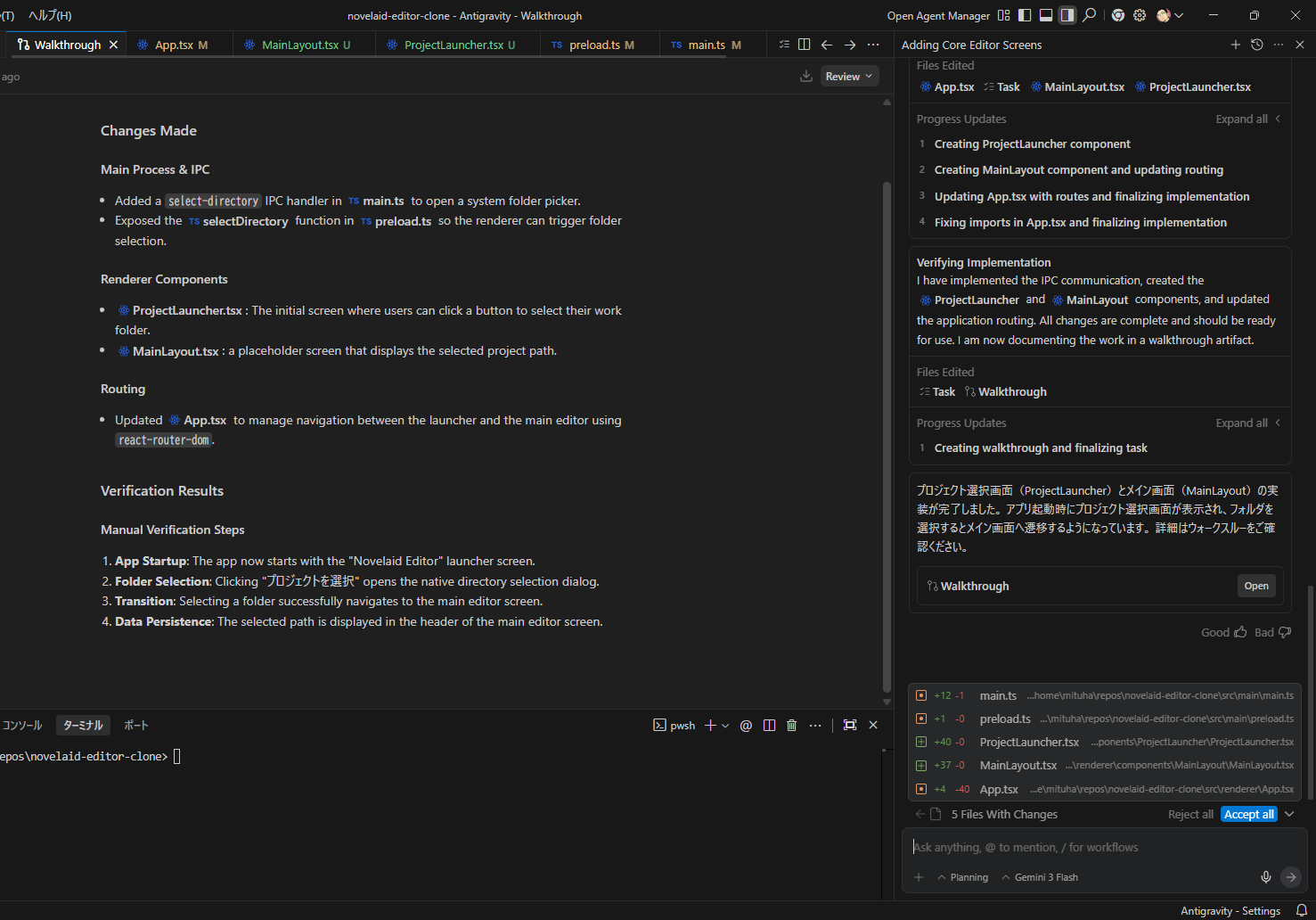The image size is (1316, 920).
Task: Toggle the primary left sidebar layout button
Action: (x=1025, y=15)
